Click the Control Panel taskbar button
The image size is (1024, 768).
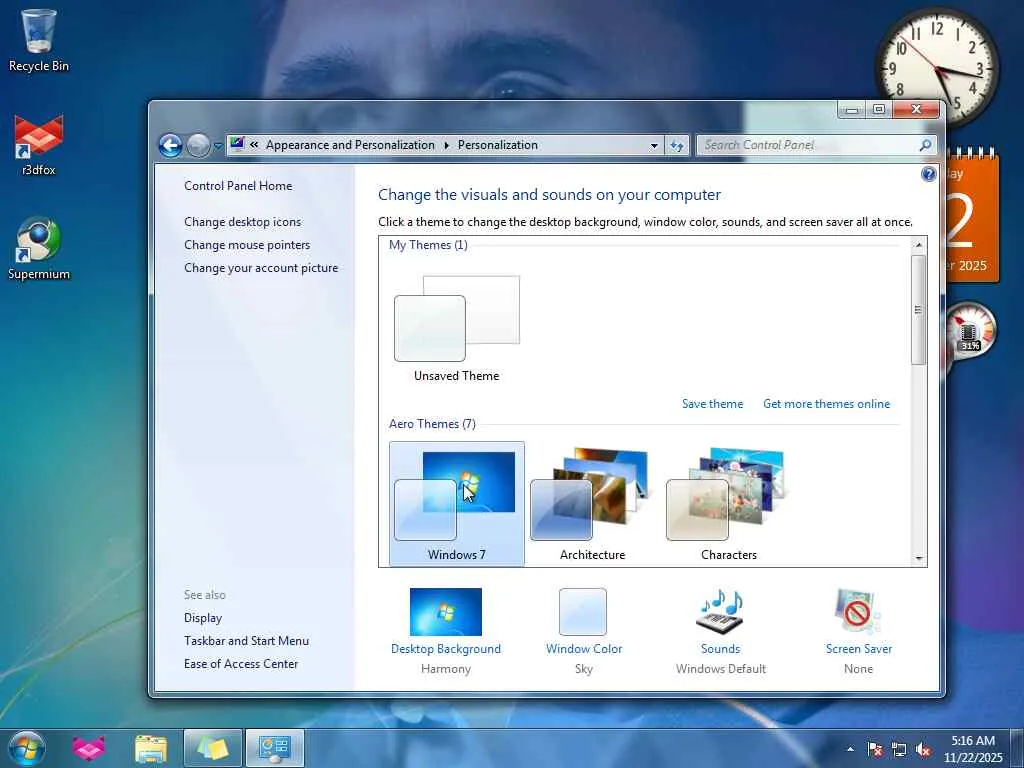(x=275, y=748)
